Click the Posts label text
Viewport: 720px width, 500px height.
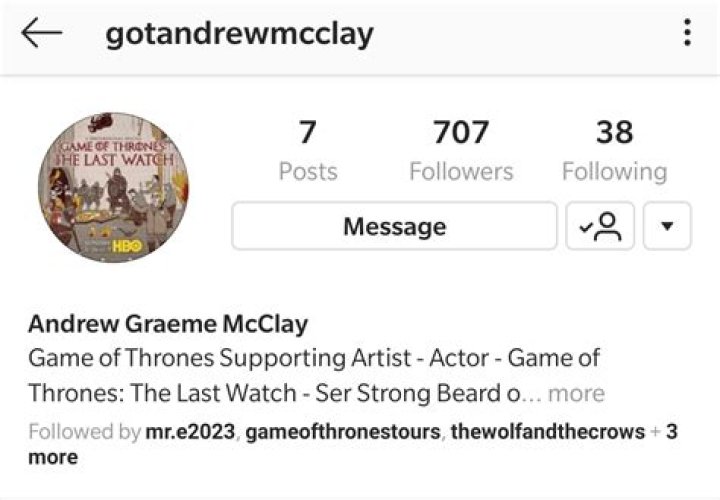pos(308,172)
